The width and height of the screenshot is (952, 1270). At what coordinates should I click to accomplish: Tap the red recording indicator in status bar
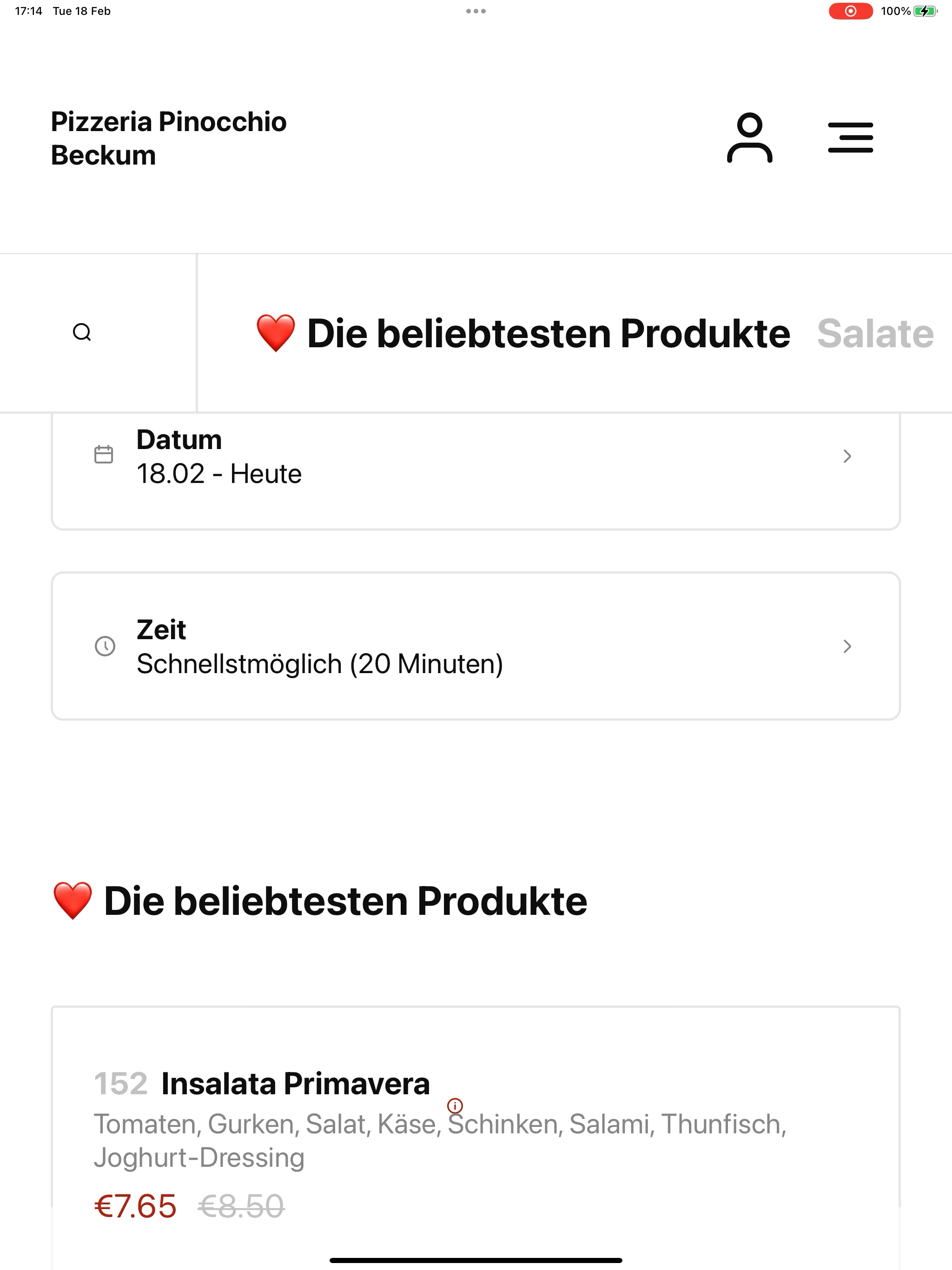(x=850, y=11)
